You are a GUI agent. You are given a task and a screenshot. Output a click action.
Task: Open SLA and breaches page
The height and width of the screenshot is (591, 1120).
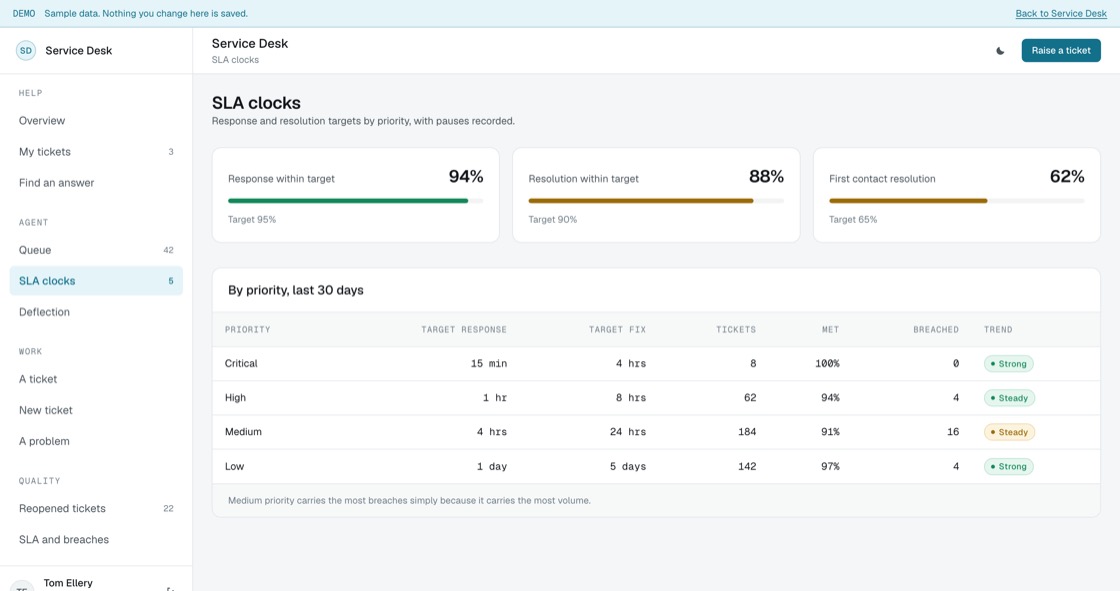(96, 540)
